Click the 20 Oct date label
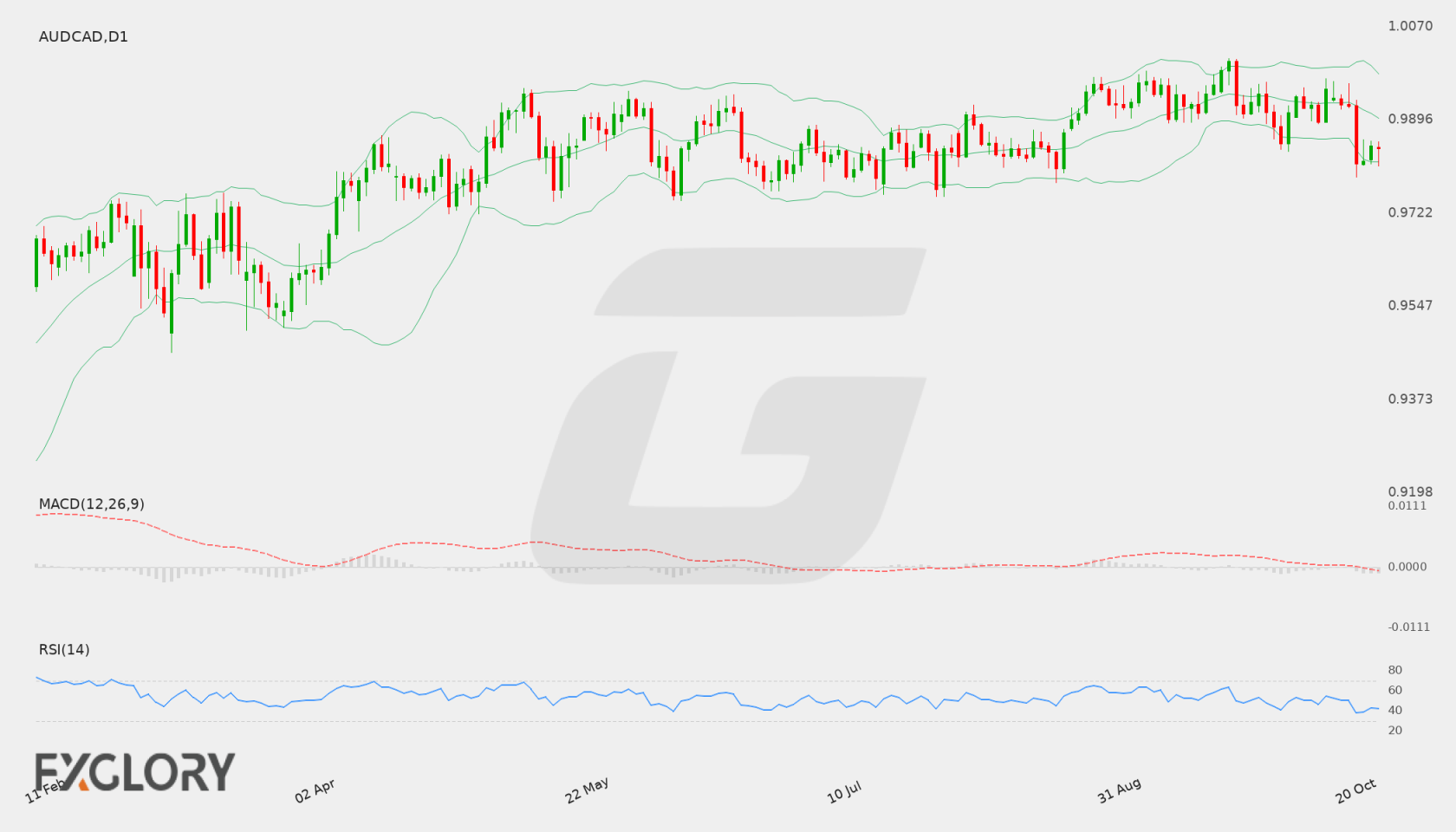Viewport: 1456px width, 832px height. (x=1355, y=790)
